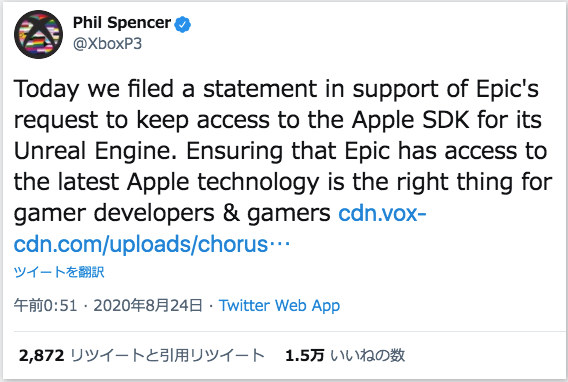Click the 午前0:51 timestamp
The height and width of the screenshot is (382, 568).
coord(46,306)
